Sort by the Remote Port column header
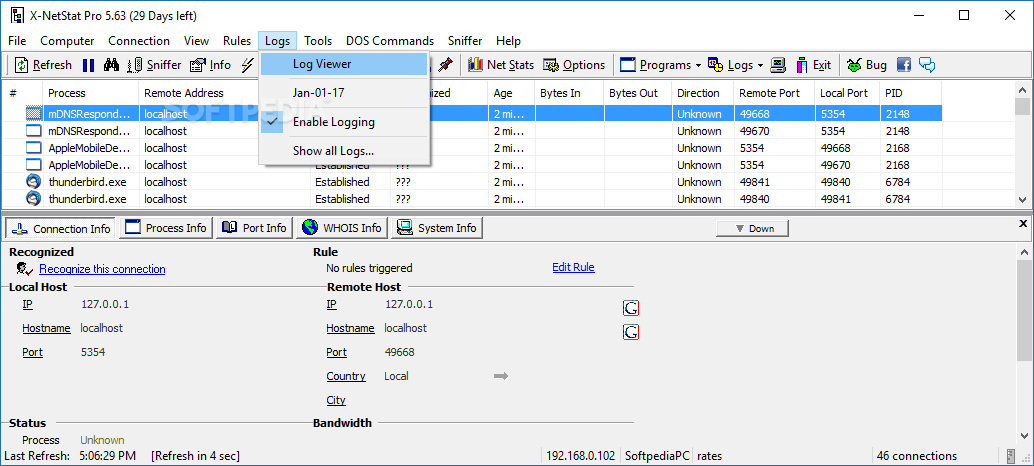This screenshot has height=466, width=1034. tap(774, 93)
